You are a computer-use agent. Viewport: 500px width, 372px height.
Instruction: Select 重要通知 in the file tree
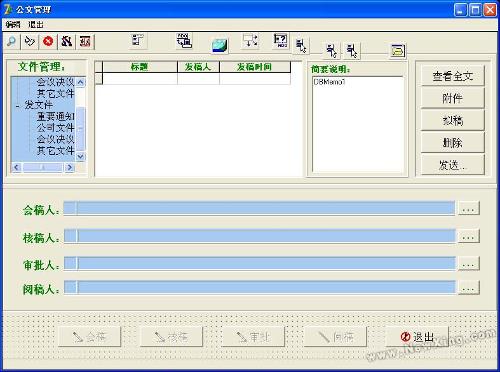[x=55, y=116]
